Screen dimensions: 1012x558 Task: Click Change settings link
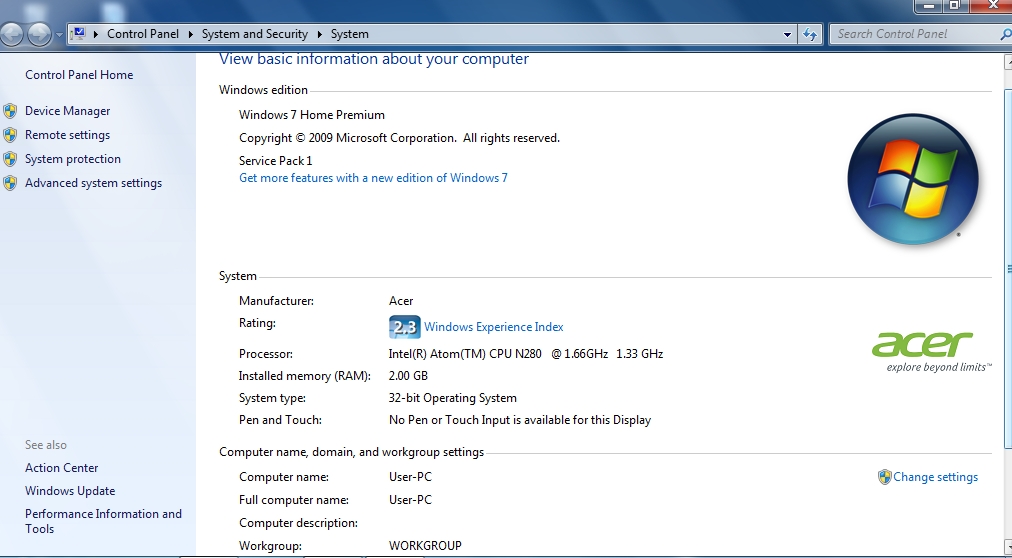pos(935,477)
